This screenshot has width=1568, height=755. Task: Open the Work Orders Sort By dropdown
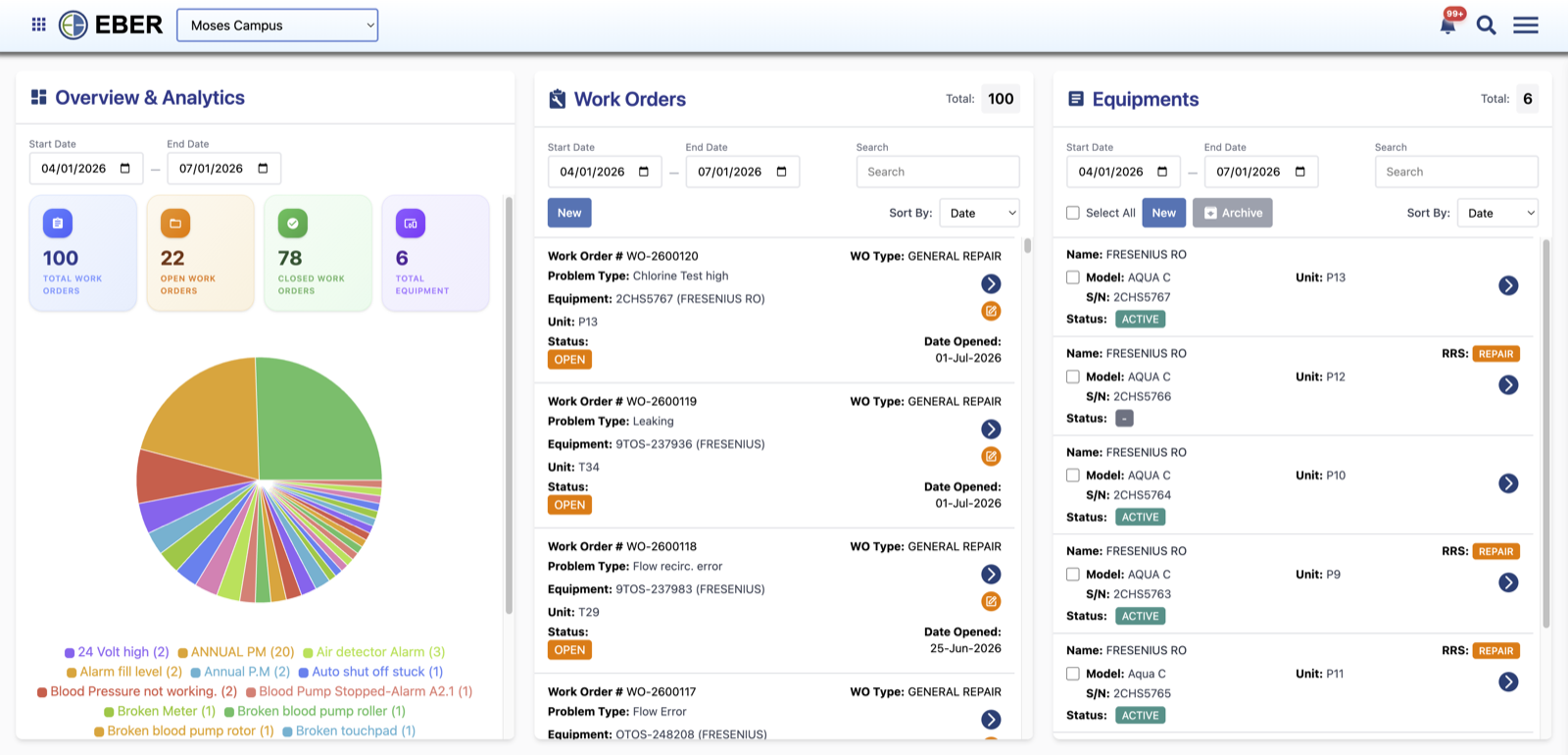tap(979, 213)
